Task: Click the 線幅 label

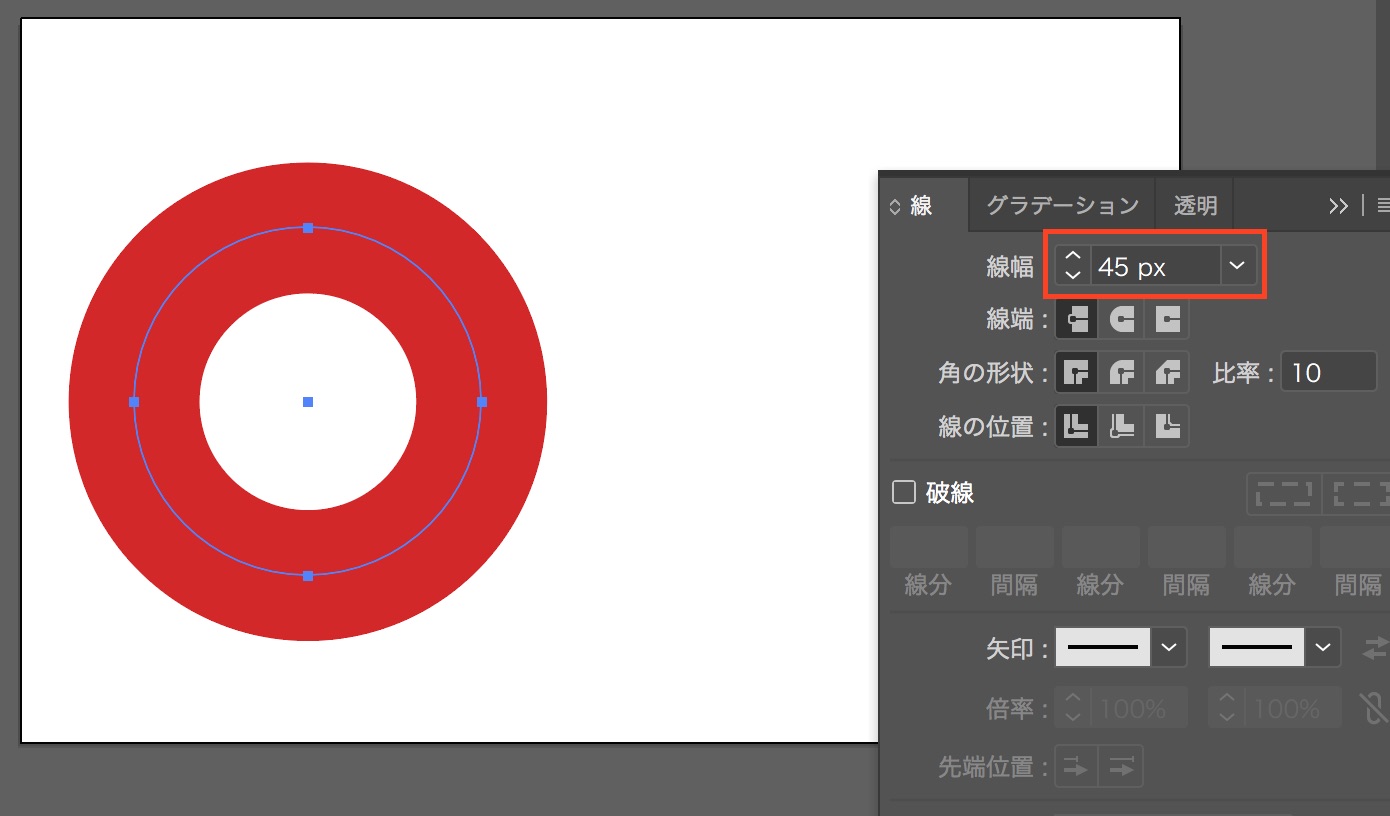Action: 1010,266
